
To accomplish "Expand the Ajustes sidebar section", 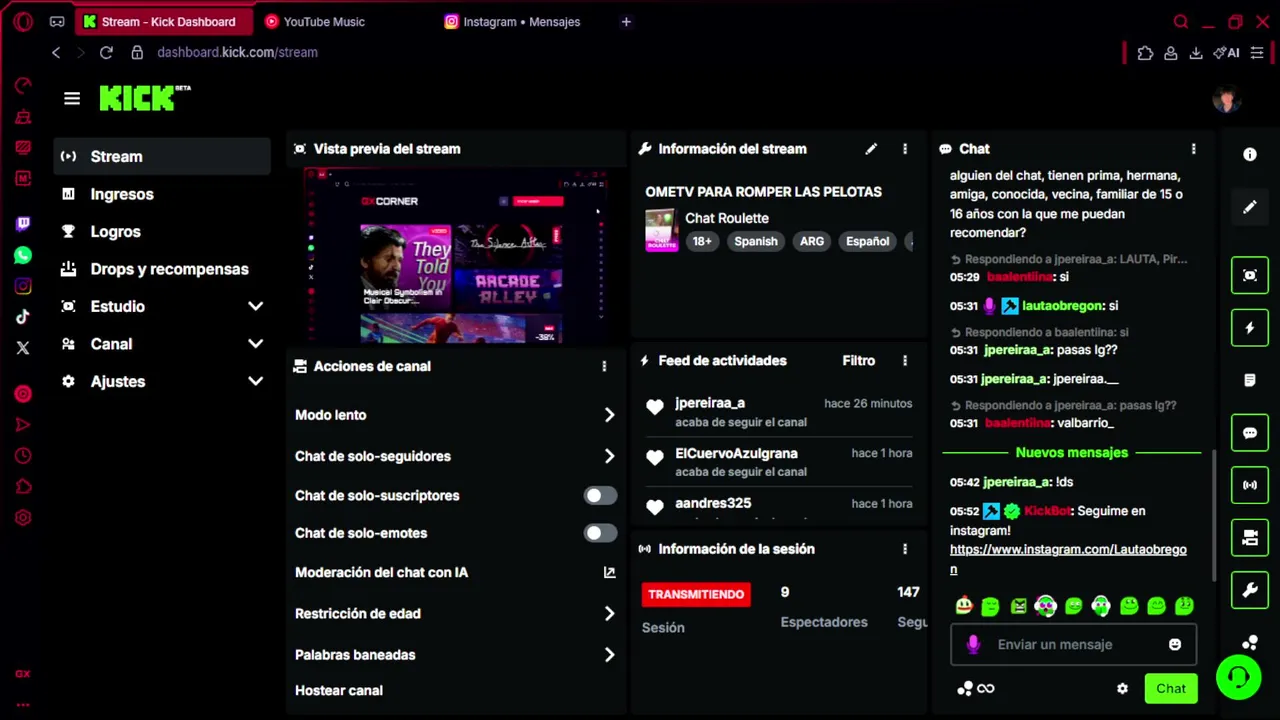I will click(256, 381).
